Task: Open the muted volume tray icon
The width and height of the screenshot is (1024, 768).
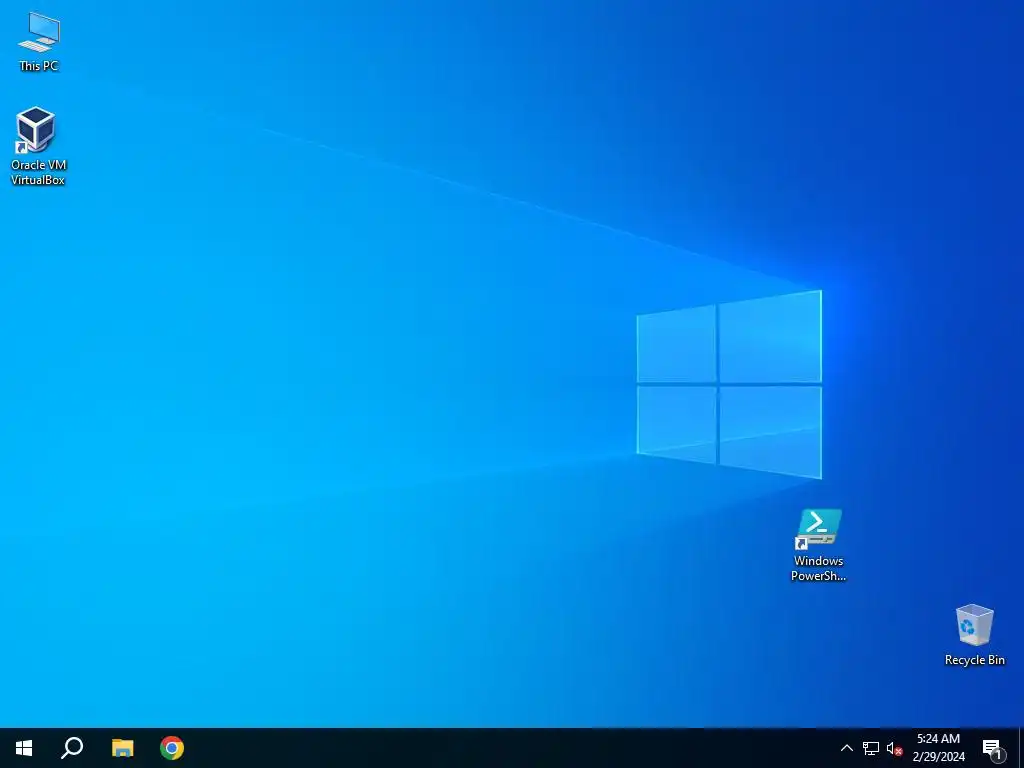Action: coord(894,748)
